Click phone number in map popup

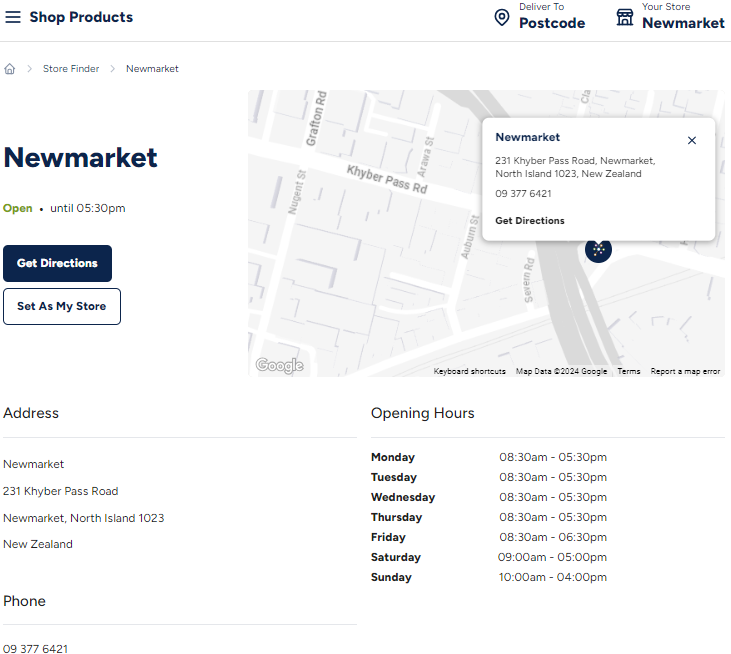523,193
